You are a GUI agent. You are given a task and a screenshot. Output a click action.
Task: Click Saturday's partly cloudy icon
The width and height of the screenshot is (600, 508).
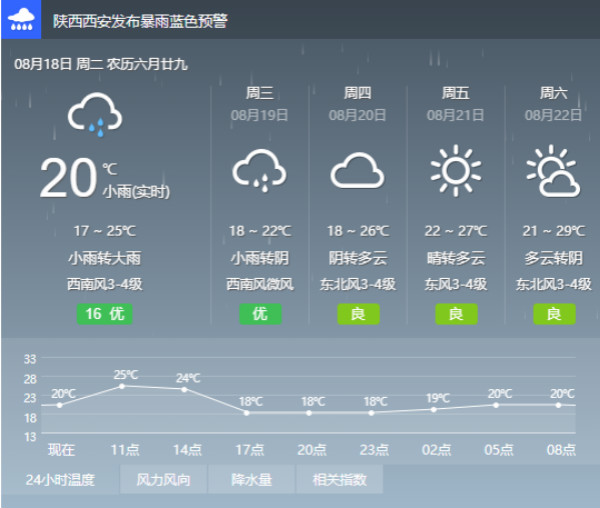point(553,171)
